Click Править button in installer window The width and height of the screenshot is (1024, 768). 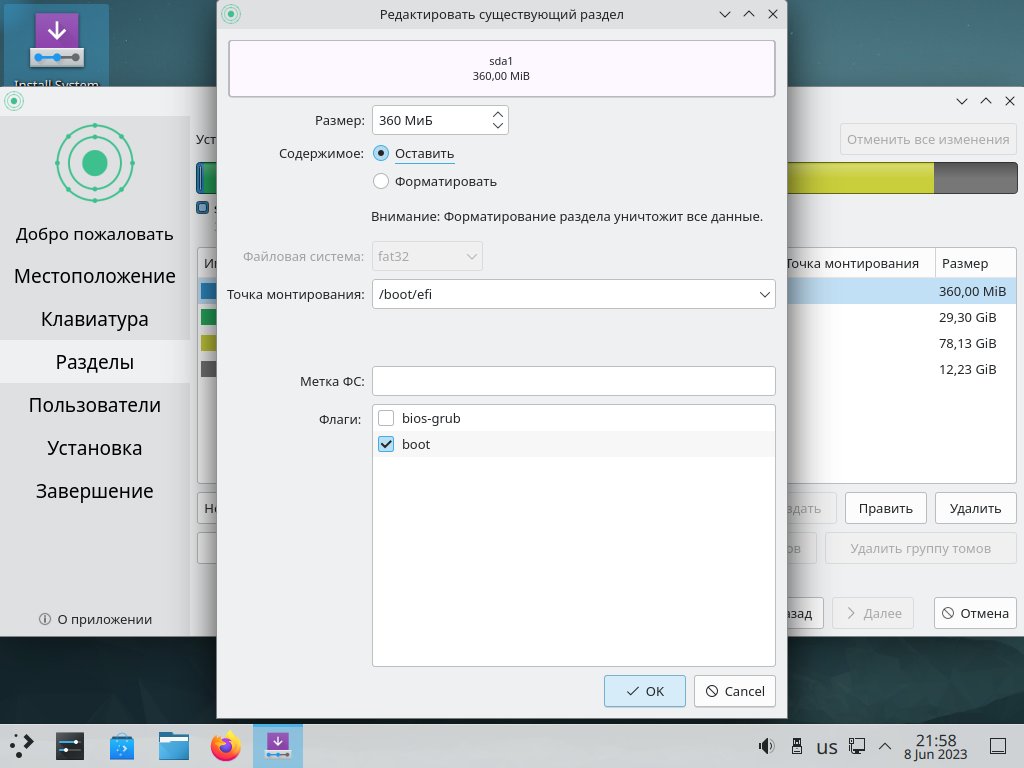click(x=886, y=508)
